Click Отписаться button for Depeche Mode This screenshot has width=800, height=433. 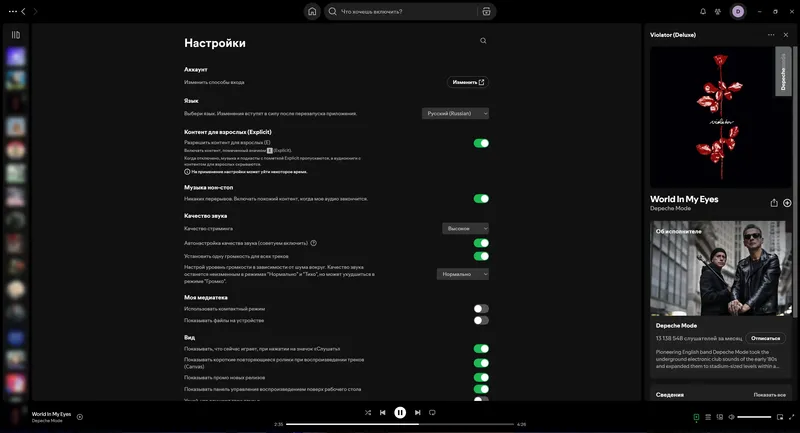coord(765,338)
